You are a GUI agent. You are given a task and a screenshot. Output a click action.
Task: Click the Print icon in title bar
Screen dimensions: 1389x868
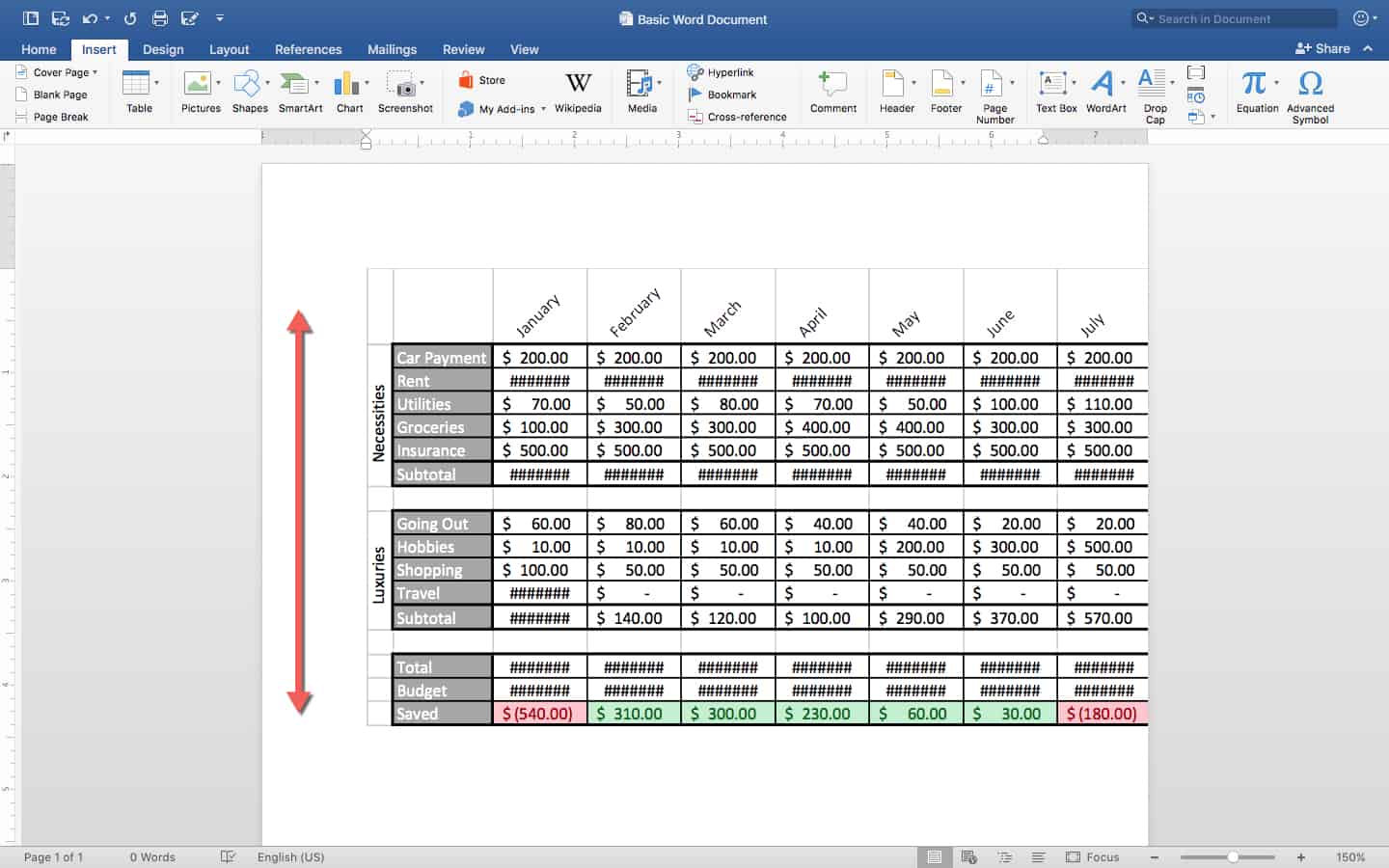pos(160,18)
